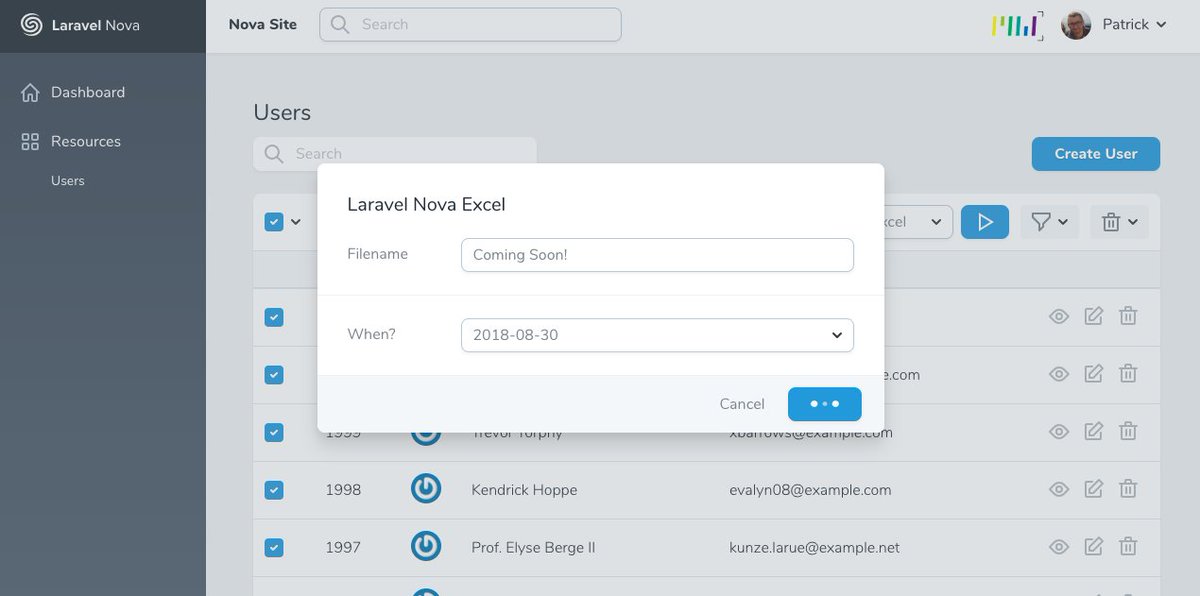Click the ID 1998 cell

tap(343, 490)
